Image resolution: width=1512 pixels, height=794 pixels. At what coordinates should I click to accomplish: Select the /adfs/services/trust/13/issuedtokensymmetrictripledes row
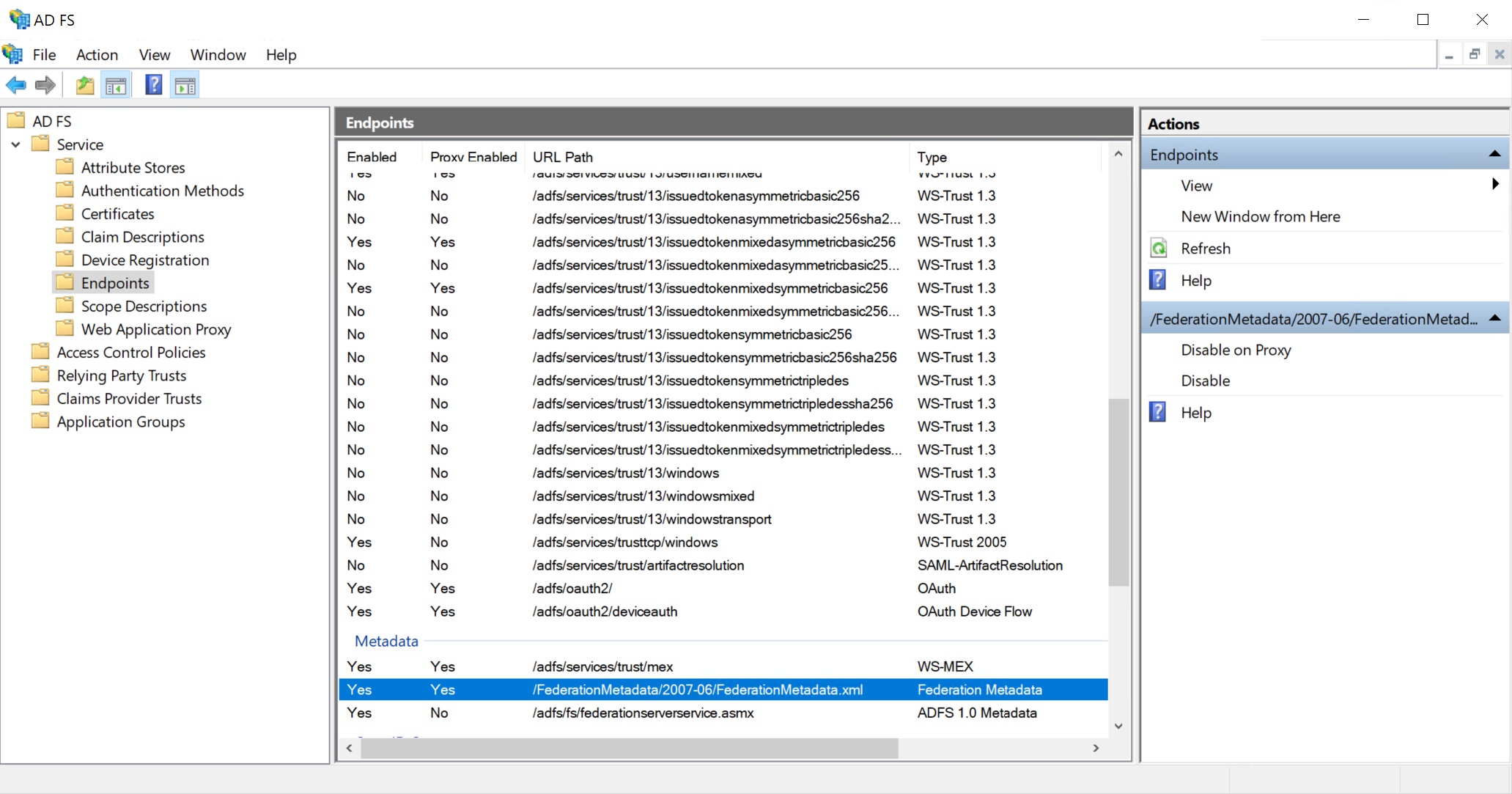(x=723, y=381)
